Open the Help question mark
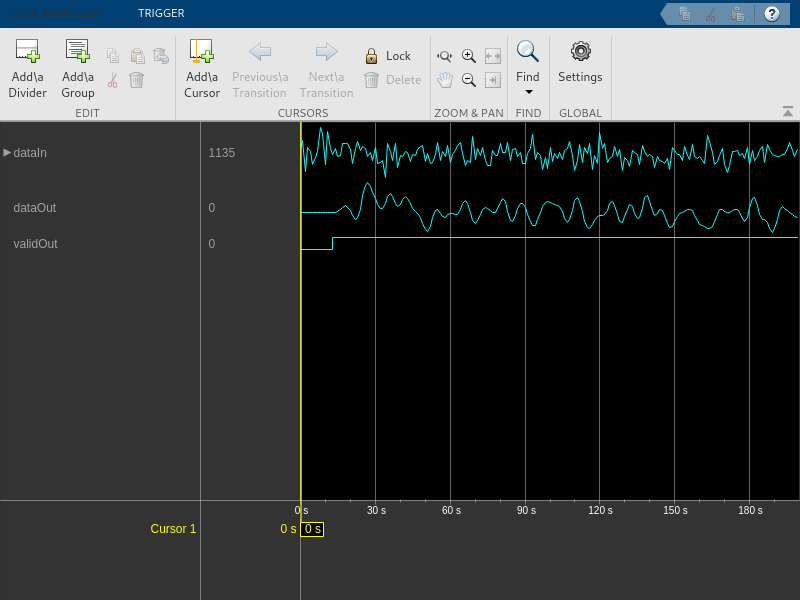 [x=772, y=14]
